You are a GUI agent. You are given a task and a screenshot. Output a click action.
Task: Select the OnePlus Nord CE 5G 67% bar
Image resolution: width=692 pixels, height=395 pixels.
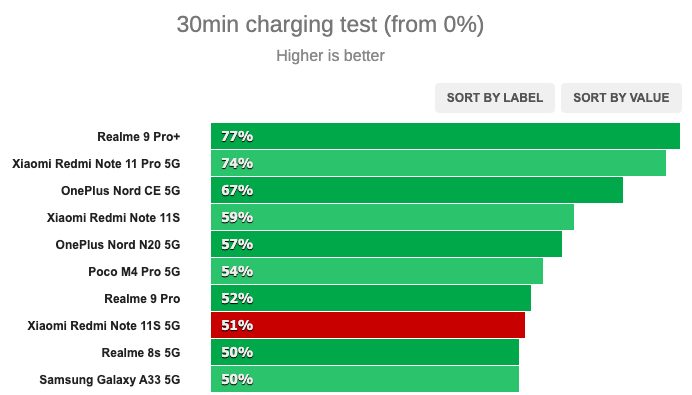click(x=417, y=190)
